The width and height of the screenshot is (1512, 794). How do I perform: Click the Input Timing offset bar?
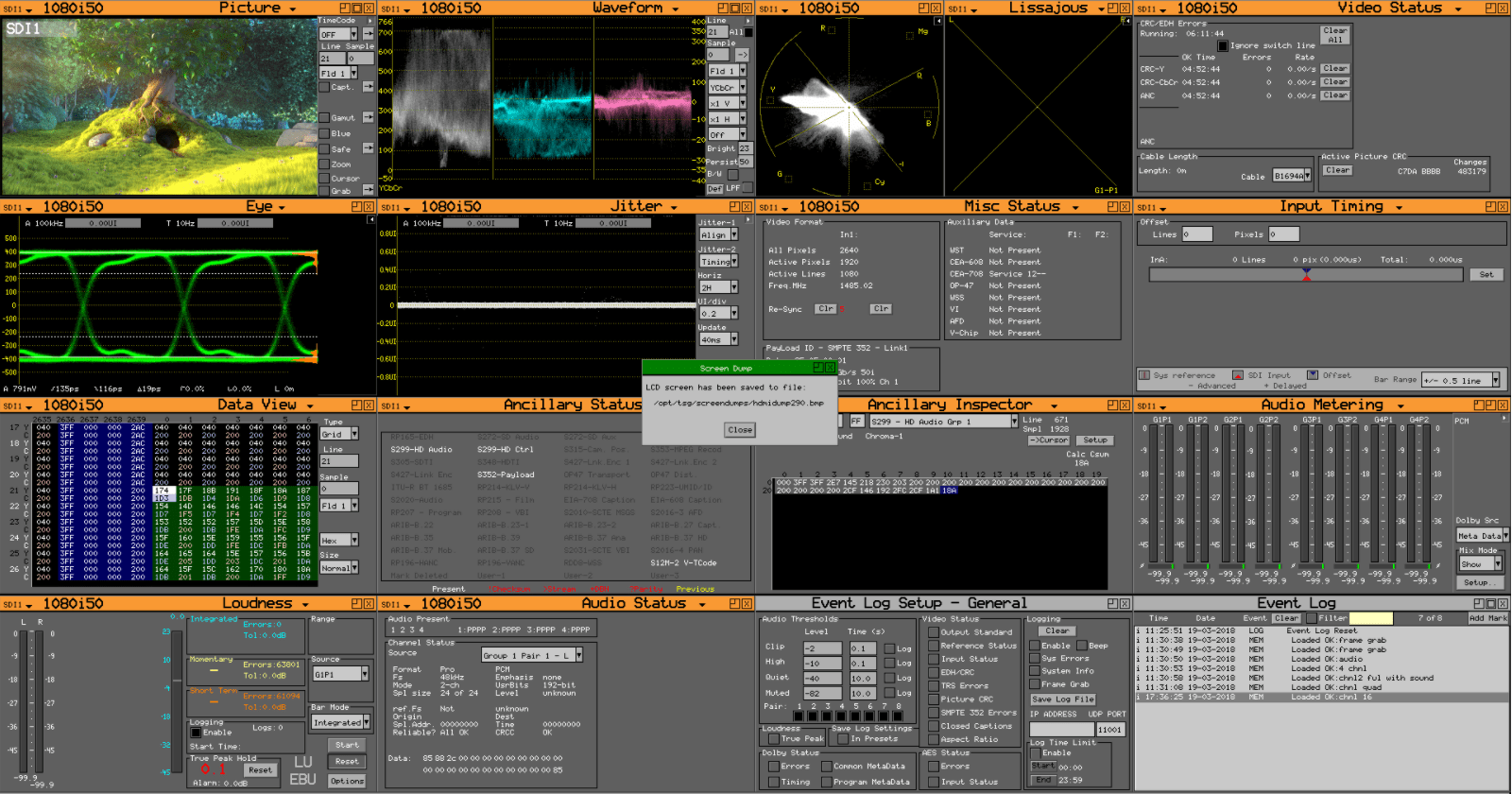[1306, 275]
